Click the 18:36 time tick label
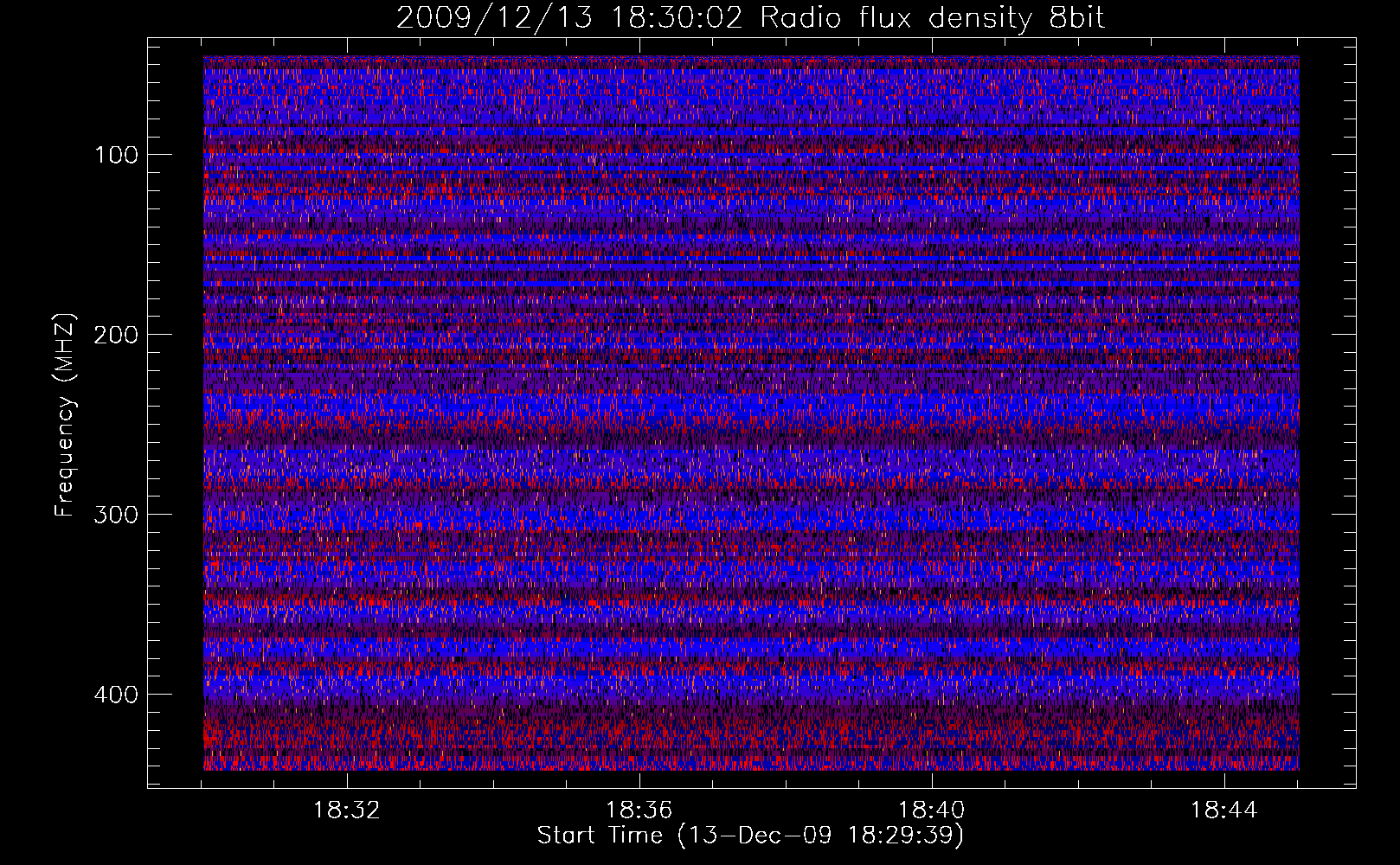This screenshot has width=1400, height=865. (639, 811)
